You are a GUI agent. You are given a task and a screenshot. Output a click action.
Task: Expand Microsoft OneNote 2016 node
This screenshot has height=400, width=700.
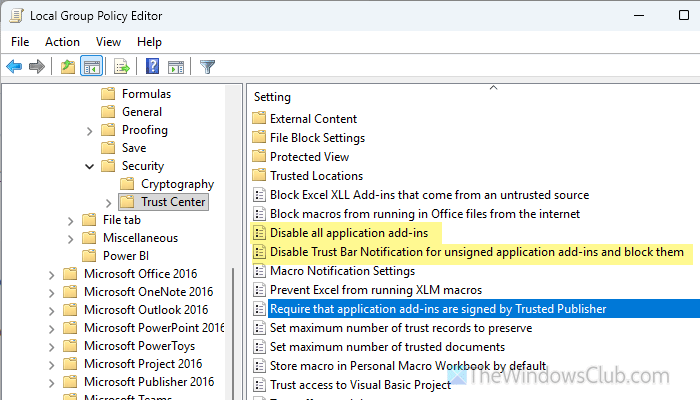pyautogui.click(x=51, y=293)
